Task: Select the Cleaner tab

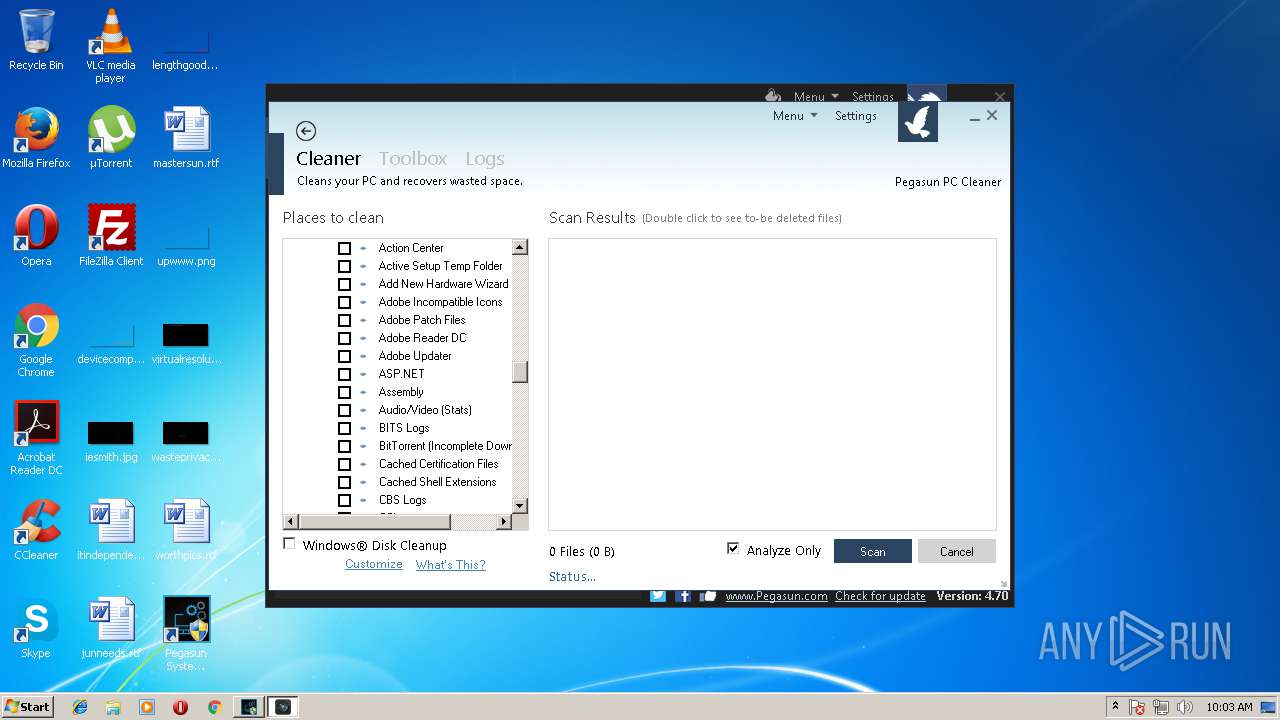Action: [328, 158]
